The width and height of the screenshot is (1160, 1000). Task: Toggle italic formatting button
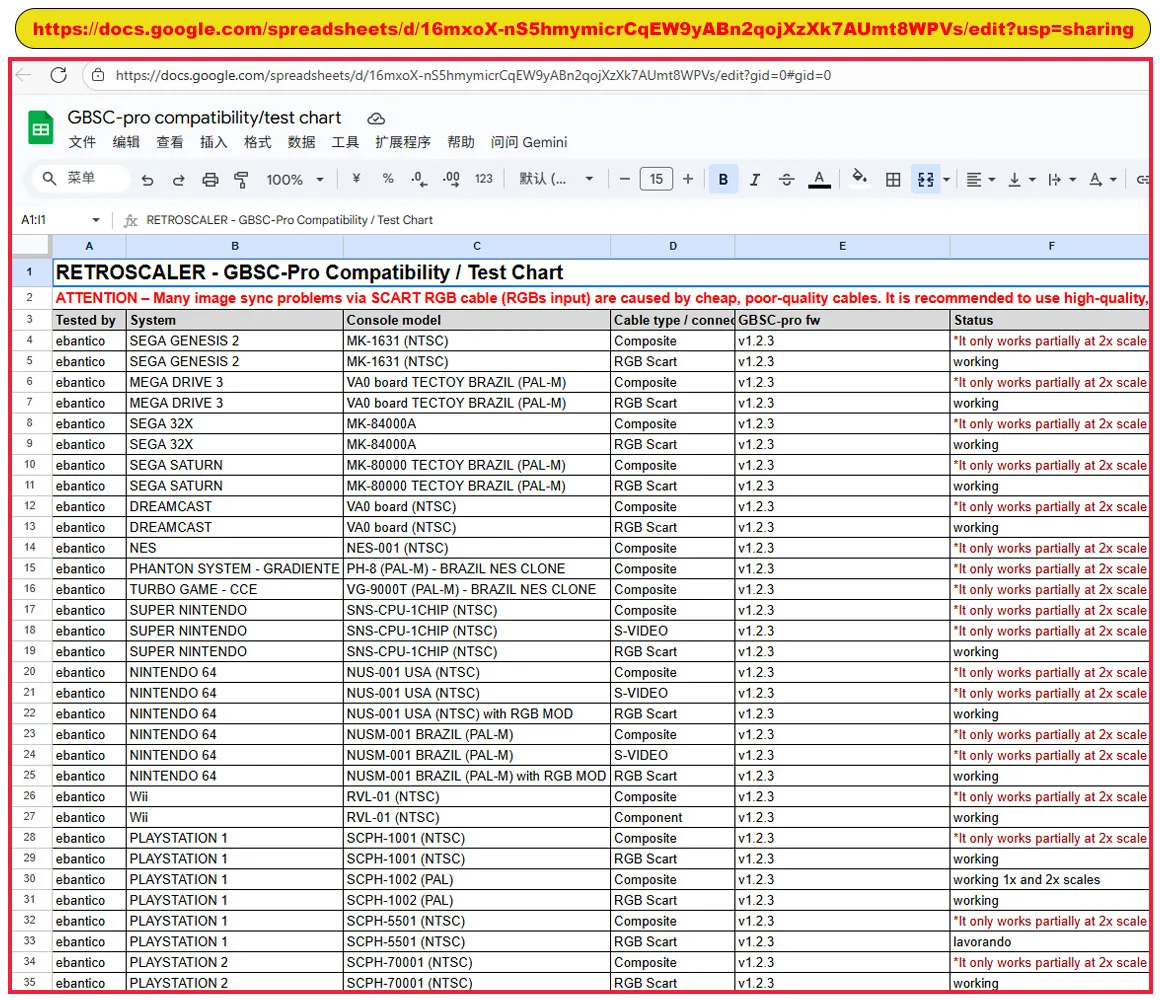click(x=755, y=179)
